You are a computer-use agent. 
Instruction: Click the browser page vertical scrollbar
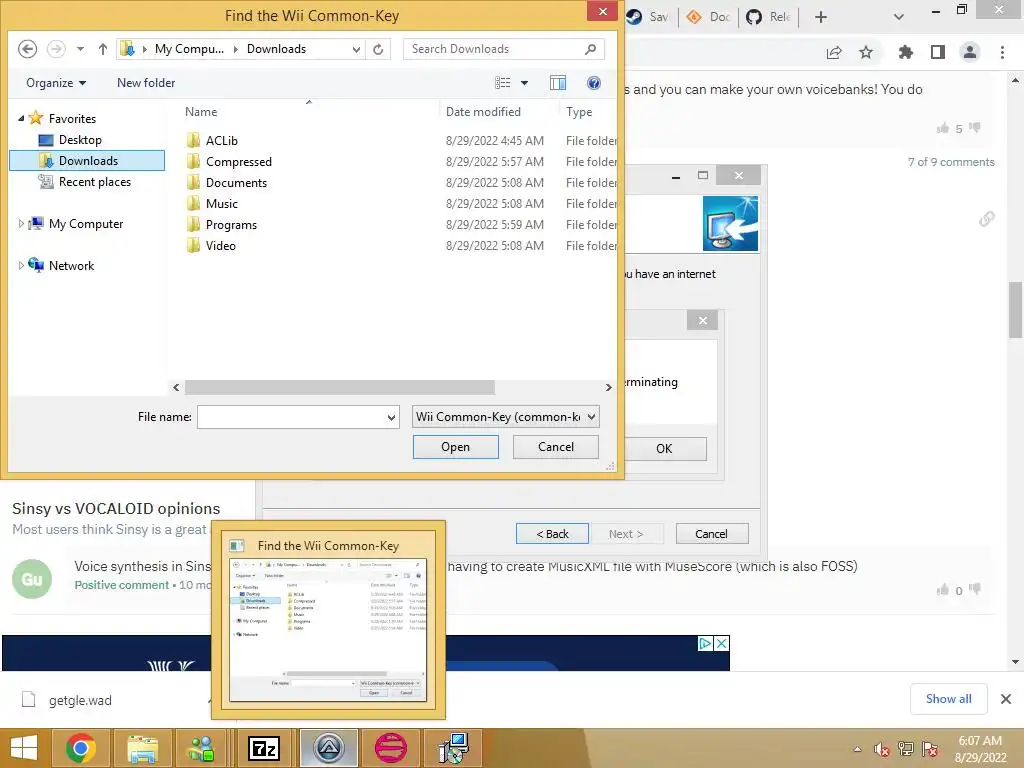point(1015,310)
